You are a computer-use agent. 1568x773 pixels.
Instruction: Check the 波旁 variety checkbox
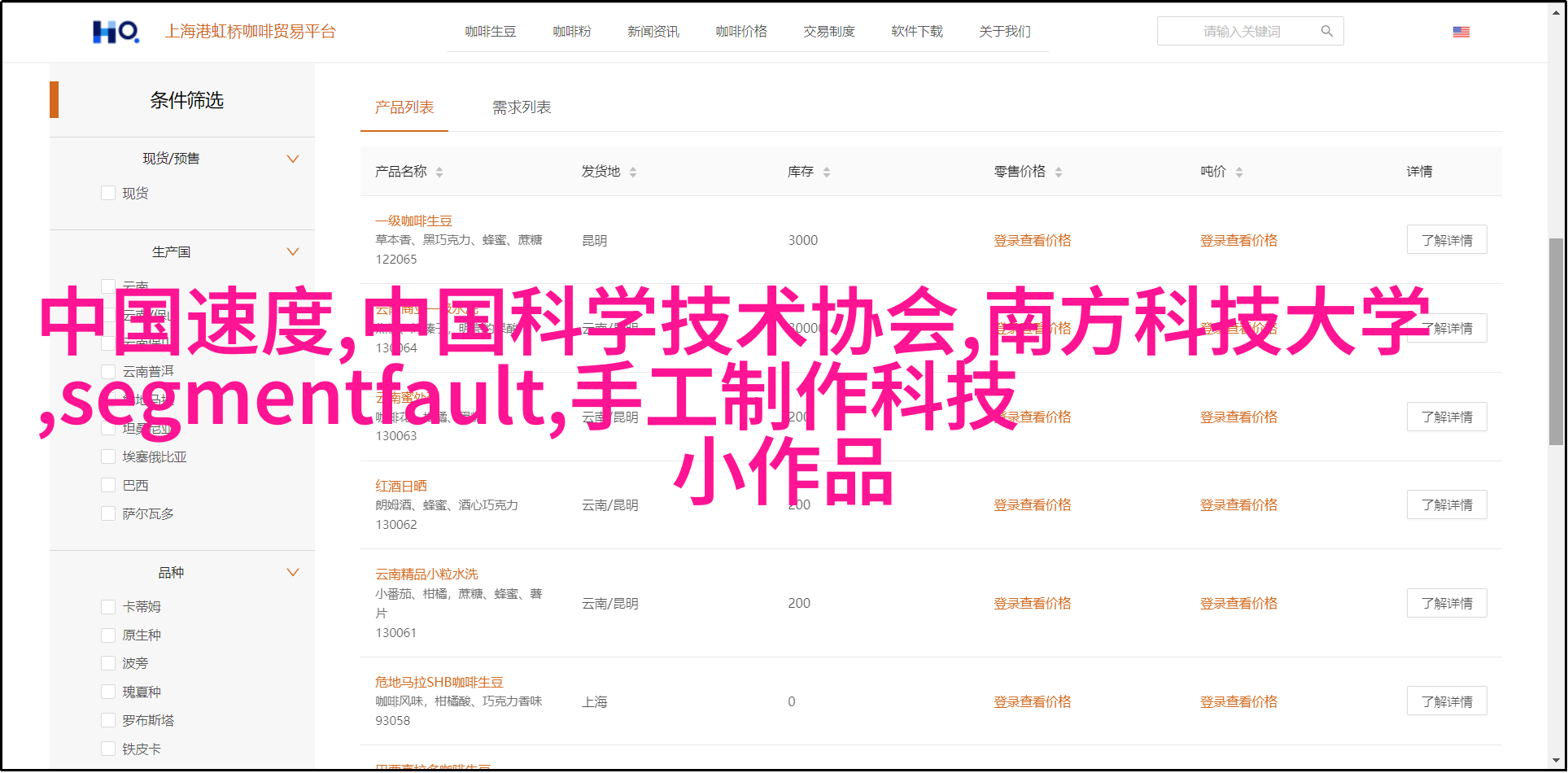(107, 663)
